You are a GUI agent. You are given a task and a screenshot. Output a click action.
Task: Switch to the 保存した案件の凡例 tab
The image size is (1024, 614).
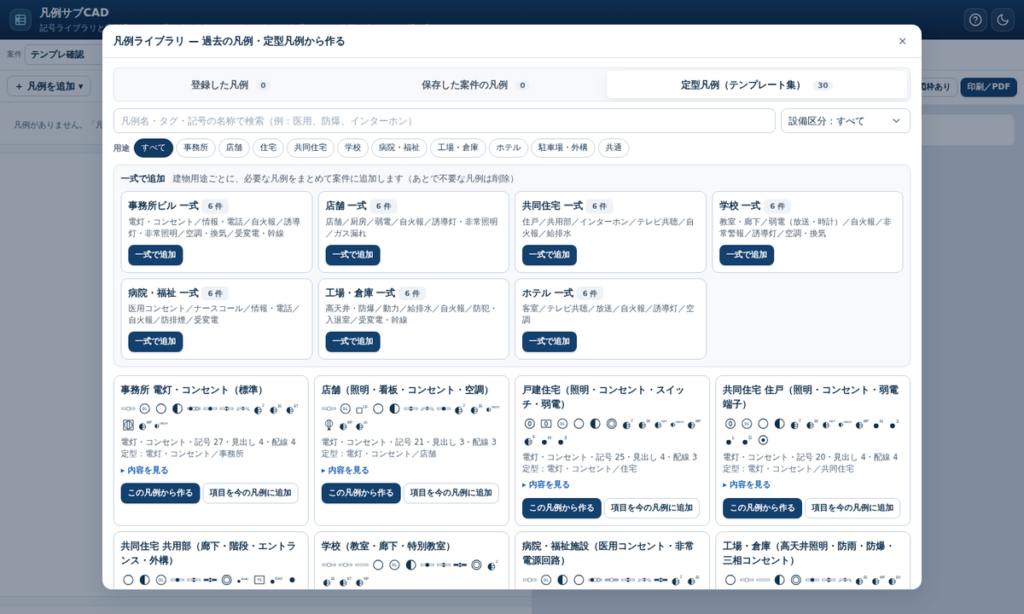click(473, 85)
